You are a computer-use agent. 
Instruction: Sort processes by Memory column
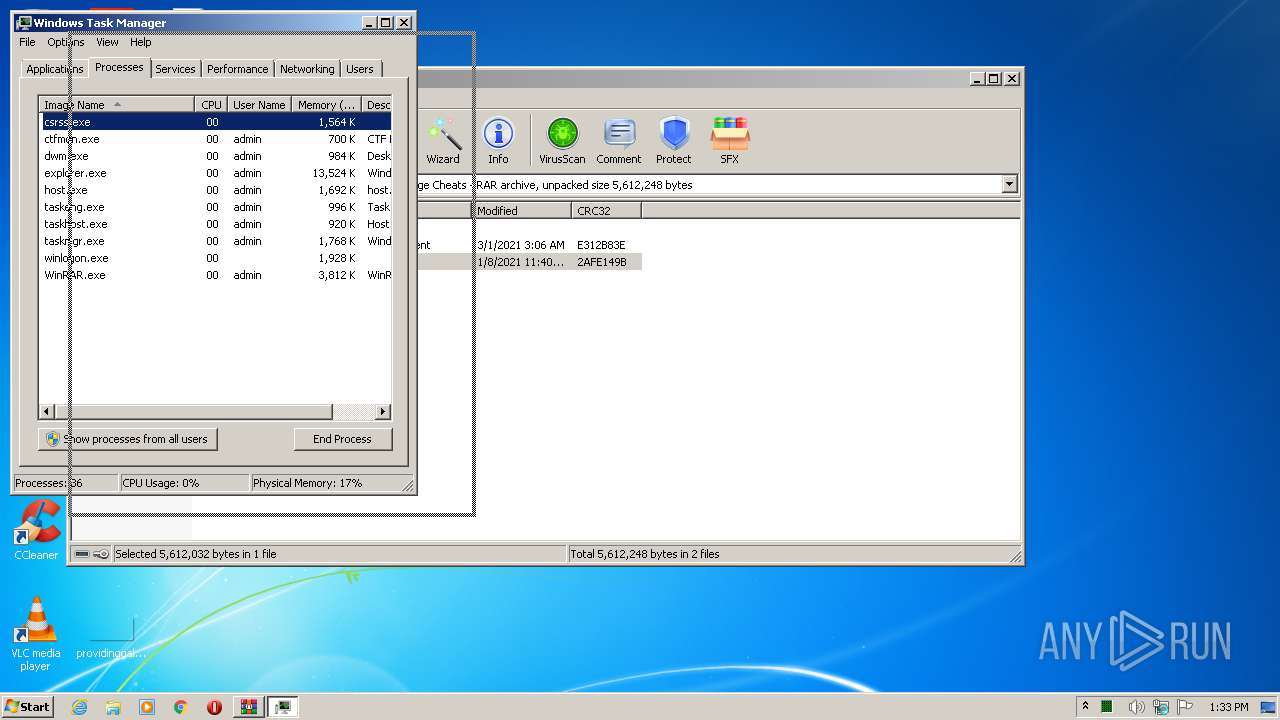point(327,105)
